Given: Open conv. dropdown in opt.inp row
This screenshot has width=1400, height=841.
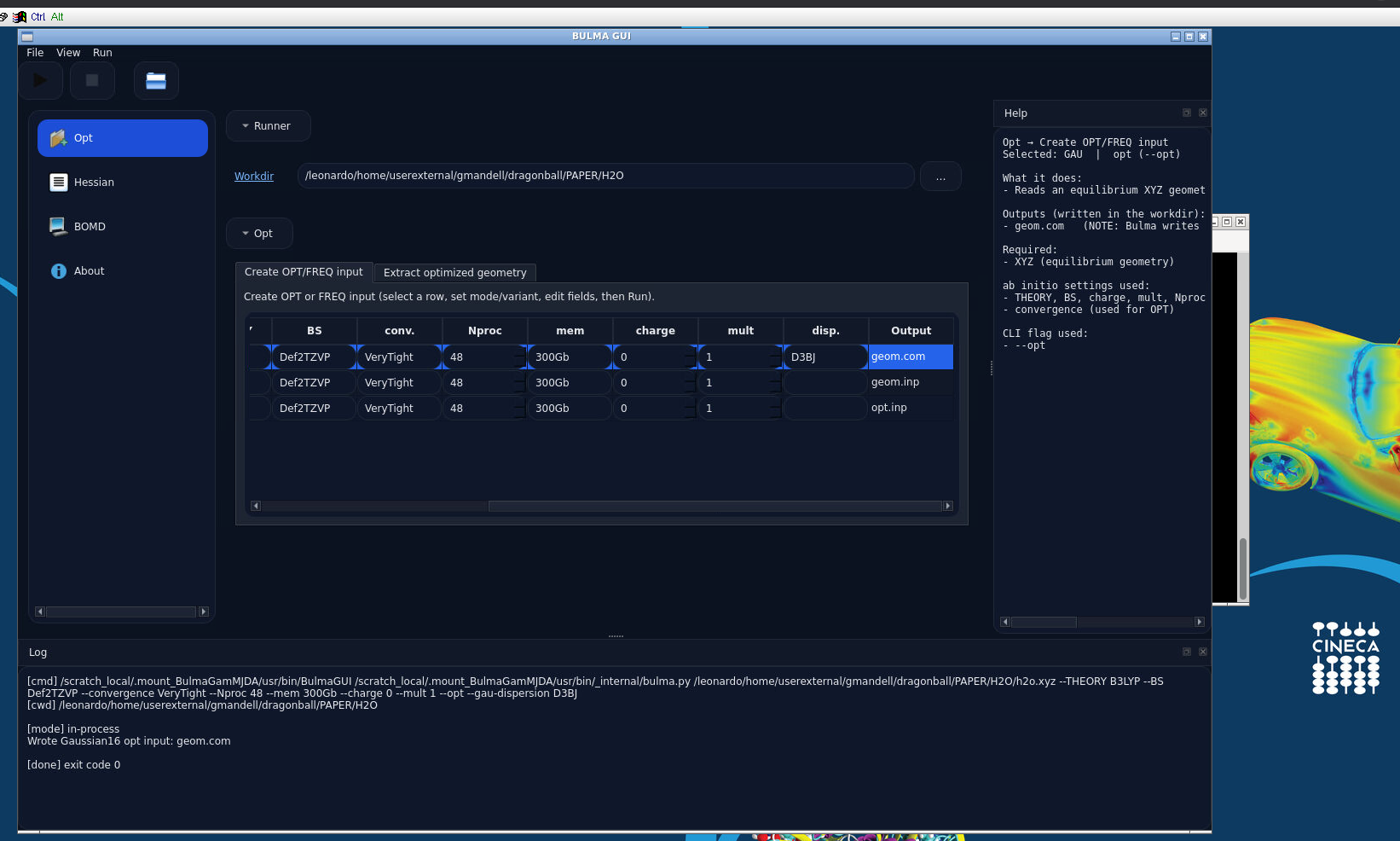Looking at the screenshot, I should [x=400, y=409].
